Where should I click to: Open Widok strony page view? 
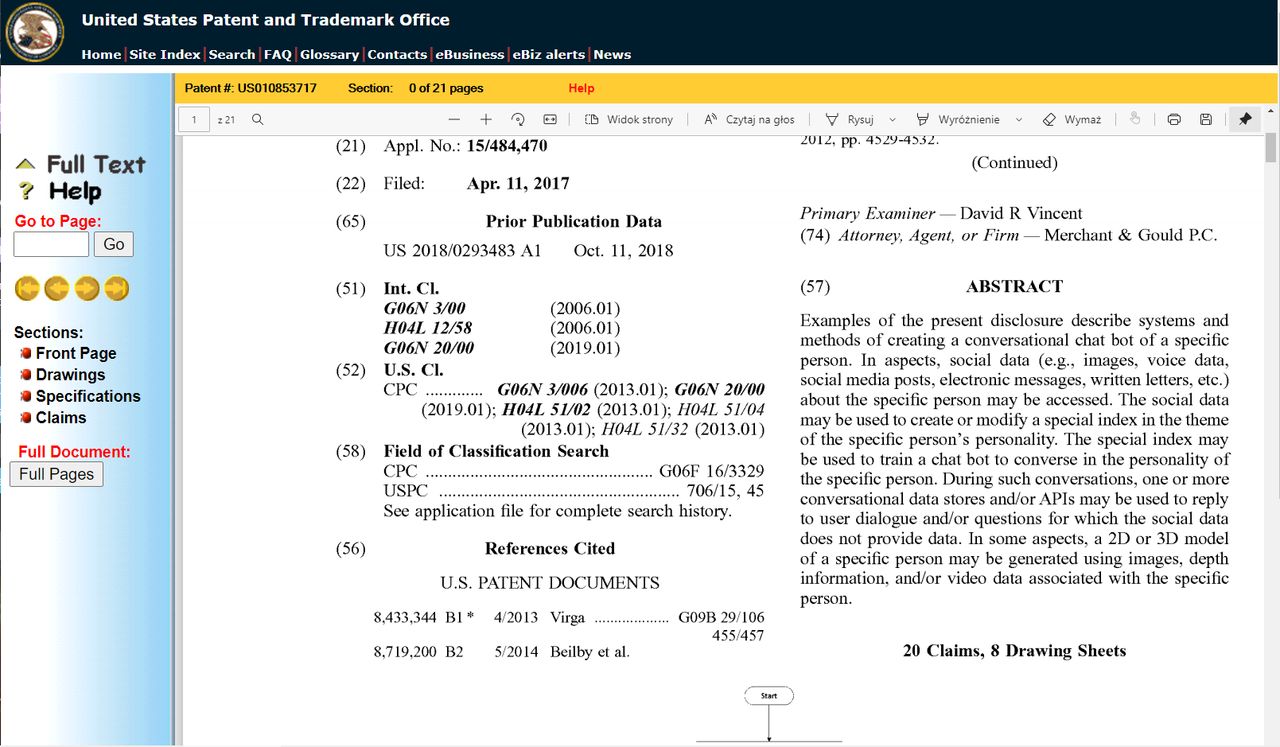[629, 119]
